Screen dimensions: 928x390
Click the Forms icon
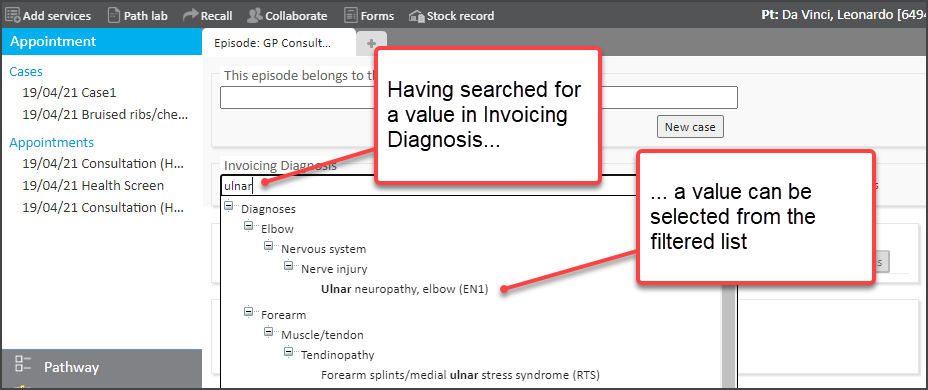pyautogui.click(x=351, y=15)
